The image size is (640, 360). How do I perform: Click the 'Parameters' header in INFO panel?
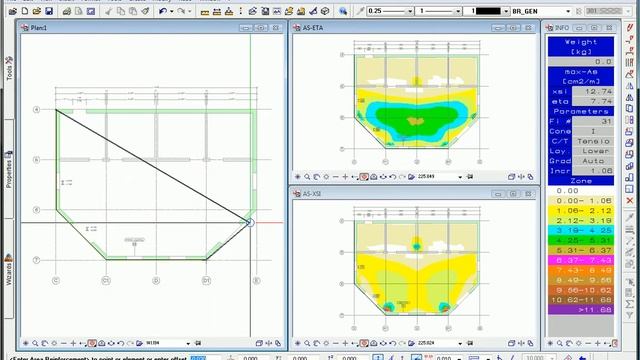[x=581, y=111]
